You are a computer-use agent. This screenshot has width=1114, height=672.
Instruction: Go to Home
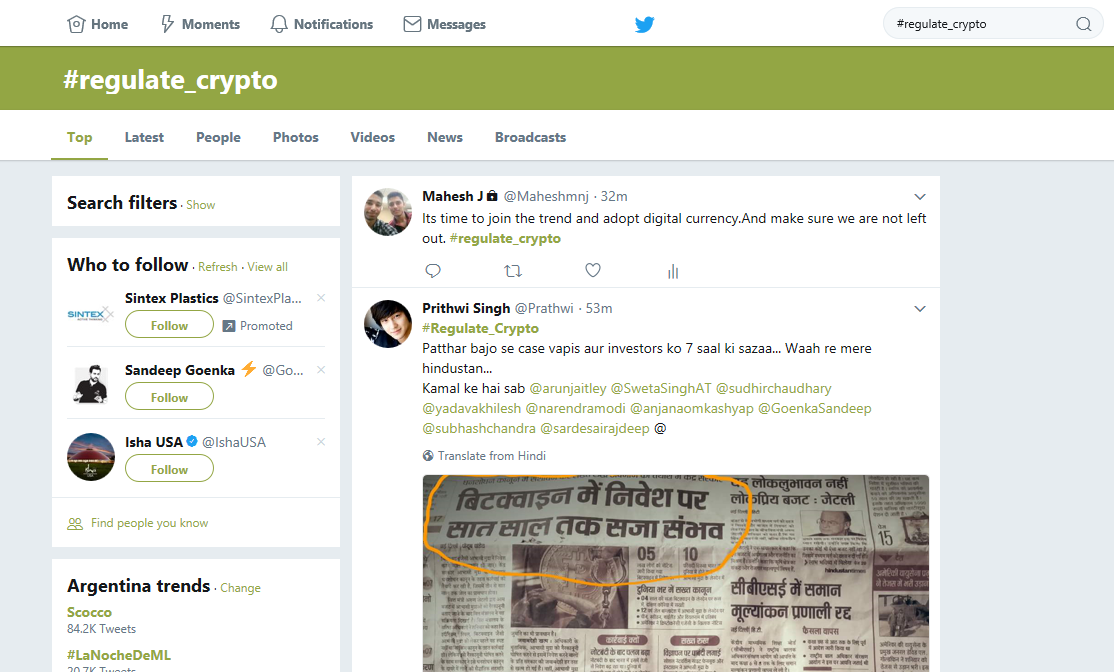pos(97,24)
